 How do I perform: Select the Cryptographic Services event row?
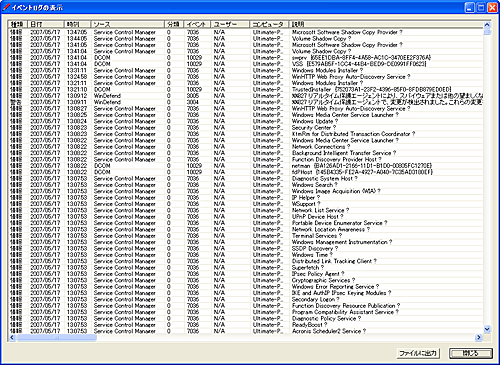tap(246, 280)
